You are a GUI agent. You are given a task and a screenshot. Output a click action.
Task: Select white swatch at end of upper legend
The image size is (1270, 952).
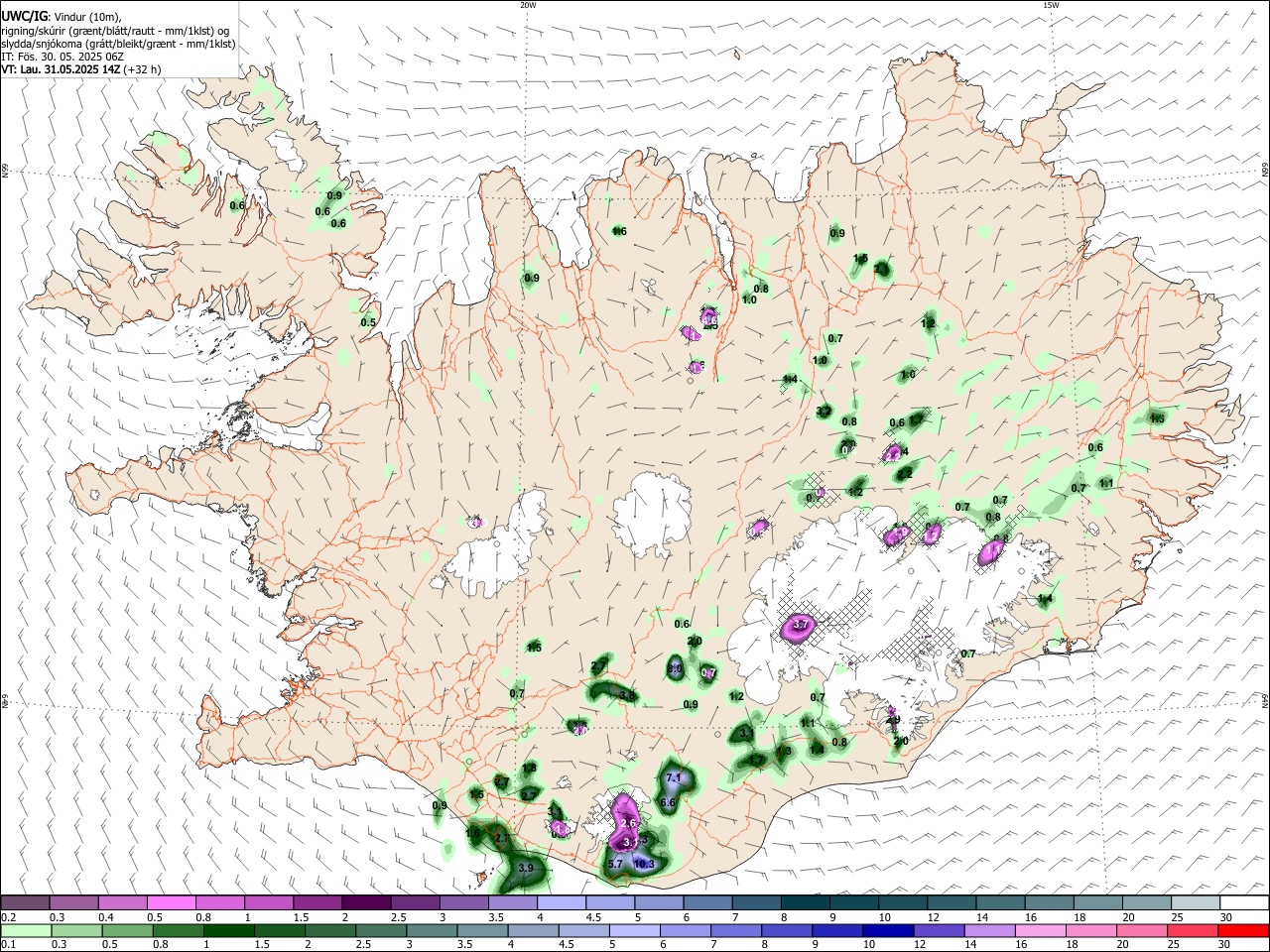tap(1244, 902)
